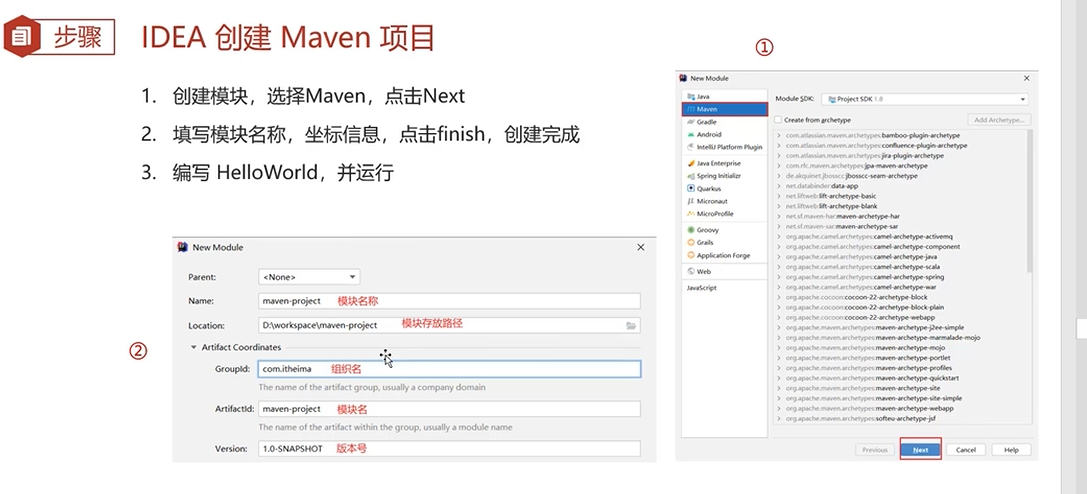This screenshot has width=1087, height=494.
Task: Click the Location path field
Action: [x=449, y=325]
